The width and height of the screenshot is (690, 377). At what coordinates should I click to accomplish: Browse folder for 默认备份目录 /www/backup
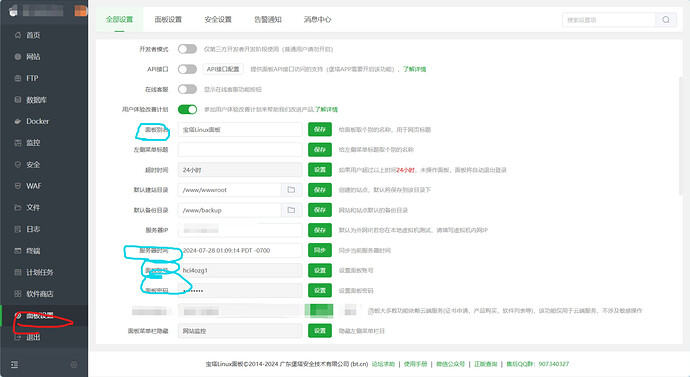coord(291,210)
